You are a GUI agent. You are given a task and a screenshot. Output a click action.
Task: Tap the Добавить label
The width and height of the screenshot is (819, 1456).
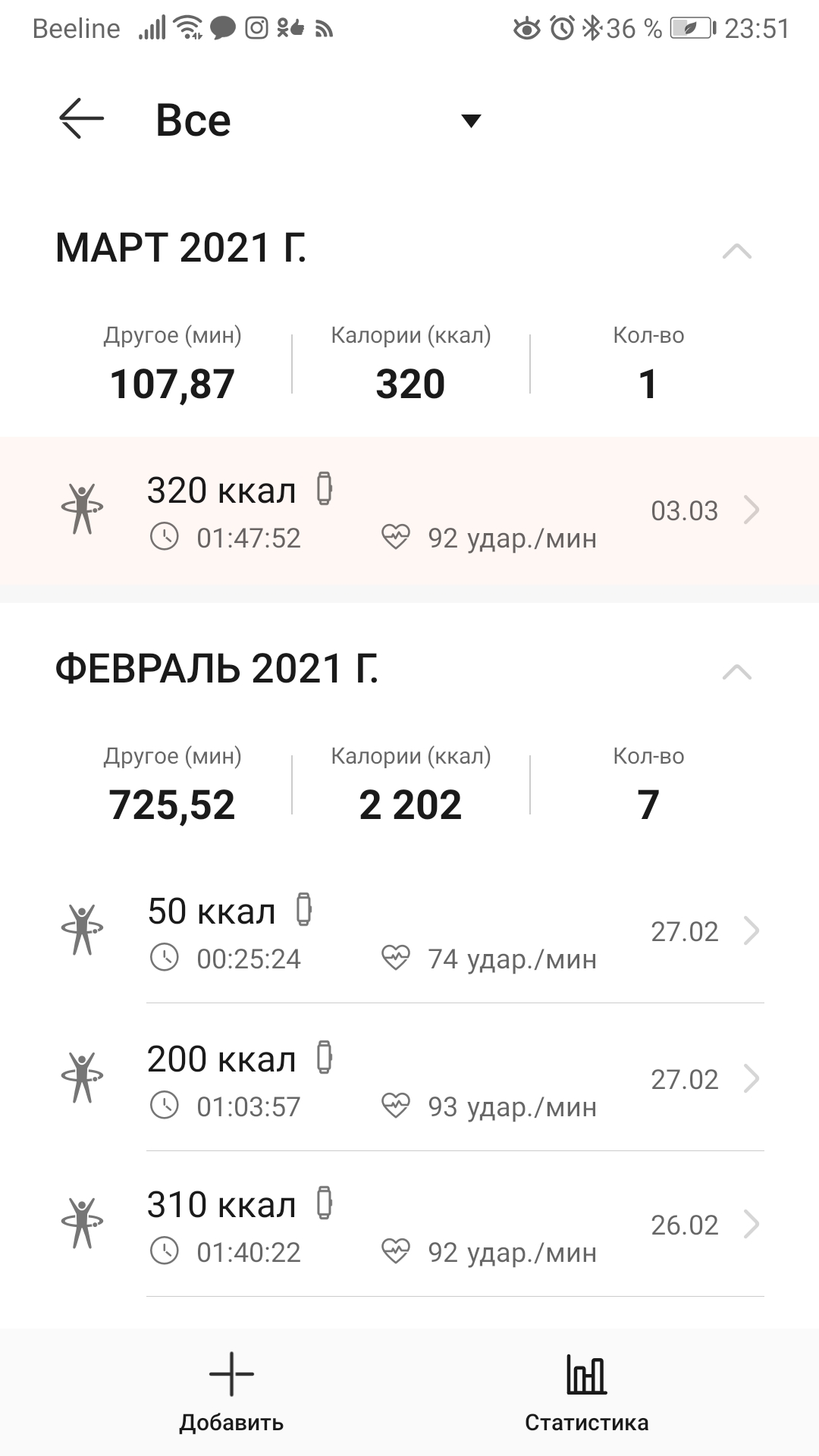[231, 1423]
